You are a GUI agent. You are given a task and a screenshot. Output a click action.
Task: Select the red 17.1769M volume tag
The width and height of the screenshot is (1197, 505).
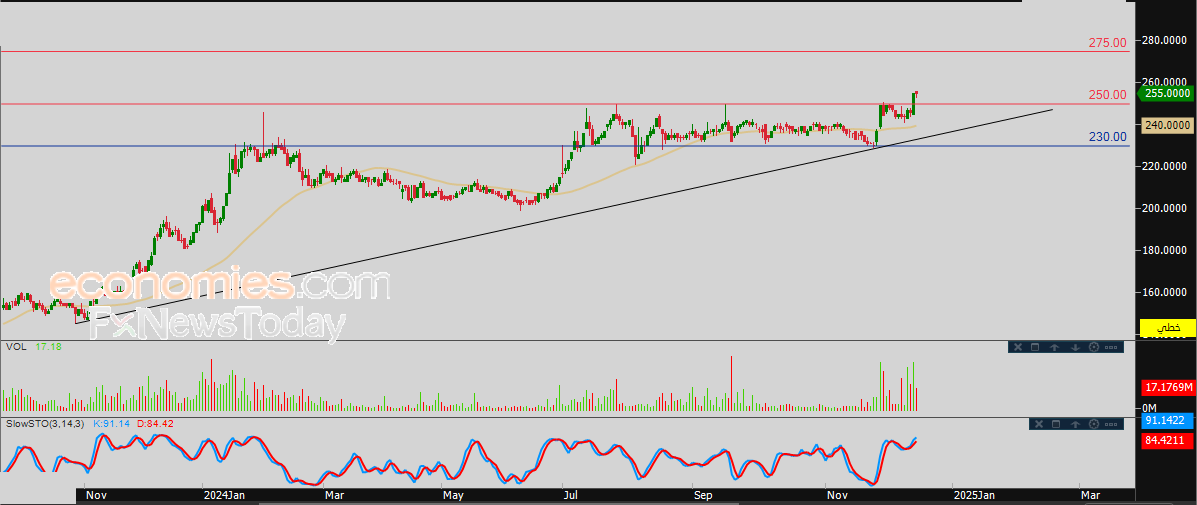(1167, 388)
